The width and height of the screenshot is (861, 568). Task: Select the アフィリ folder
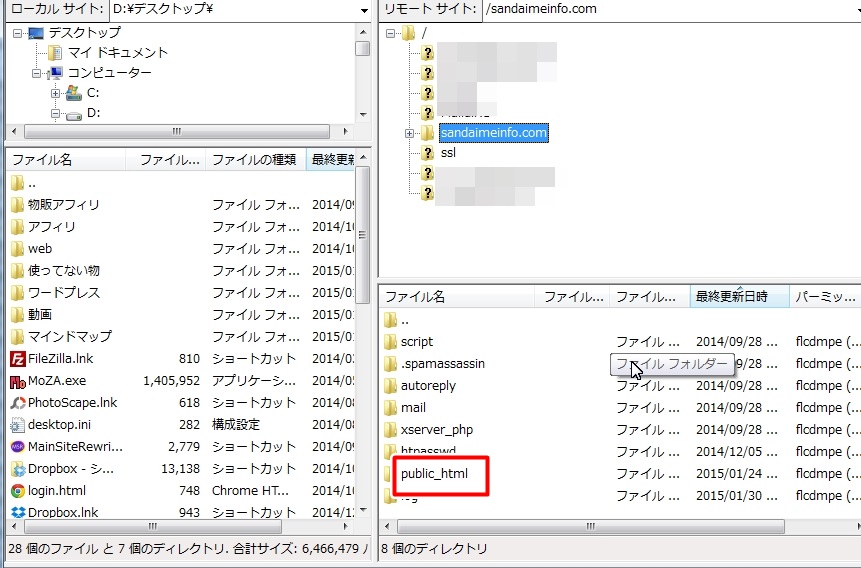coord(52,227)
